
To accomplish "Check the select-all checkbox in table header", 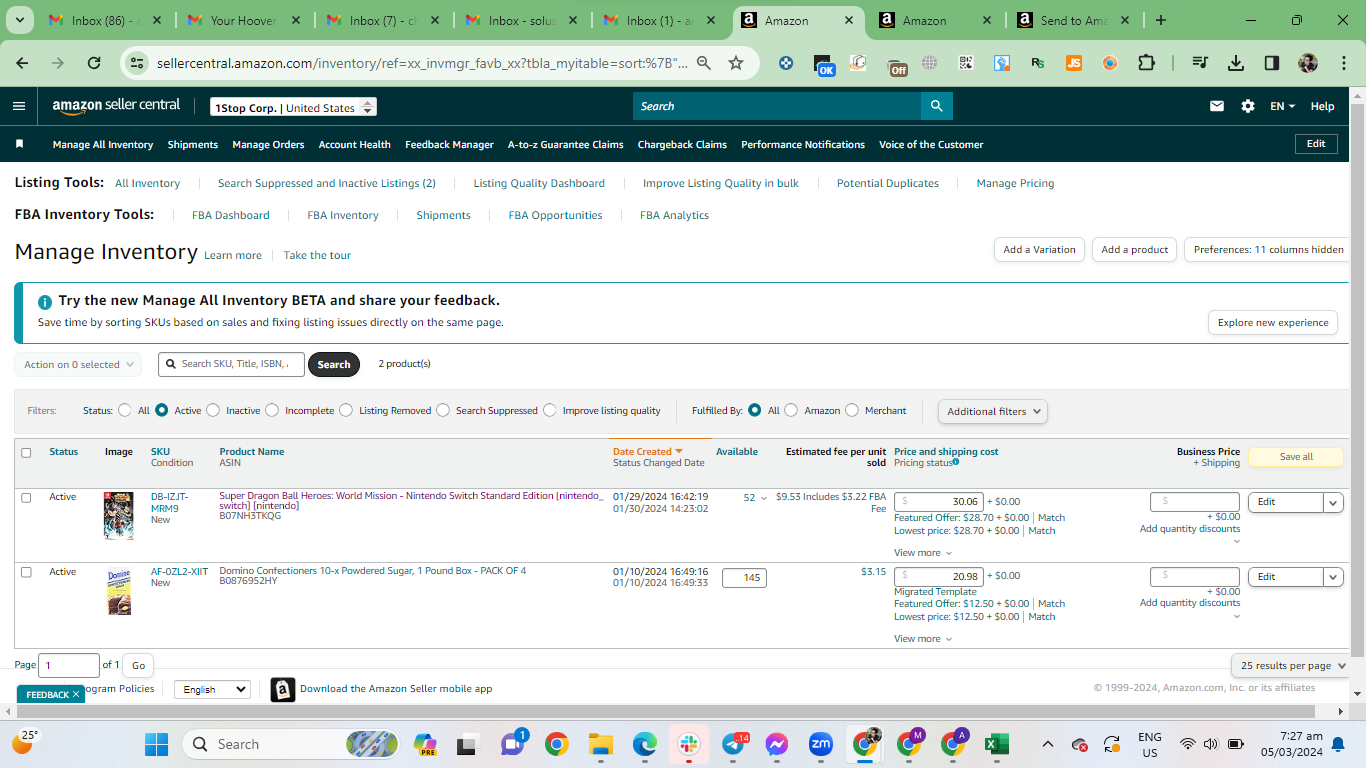I will [26, 453].
